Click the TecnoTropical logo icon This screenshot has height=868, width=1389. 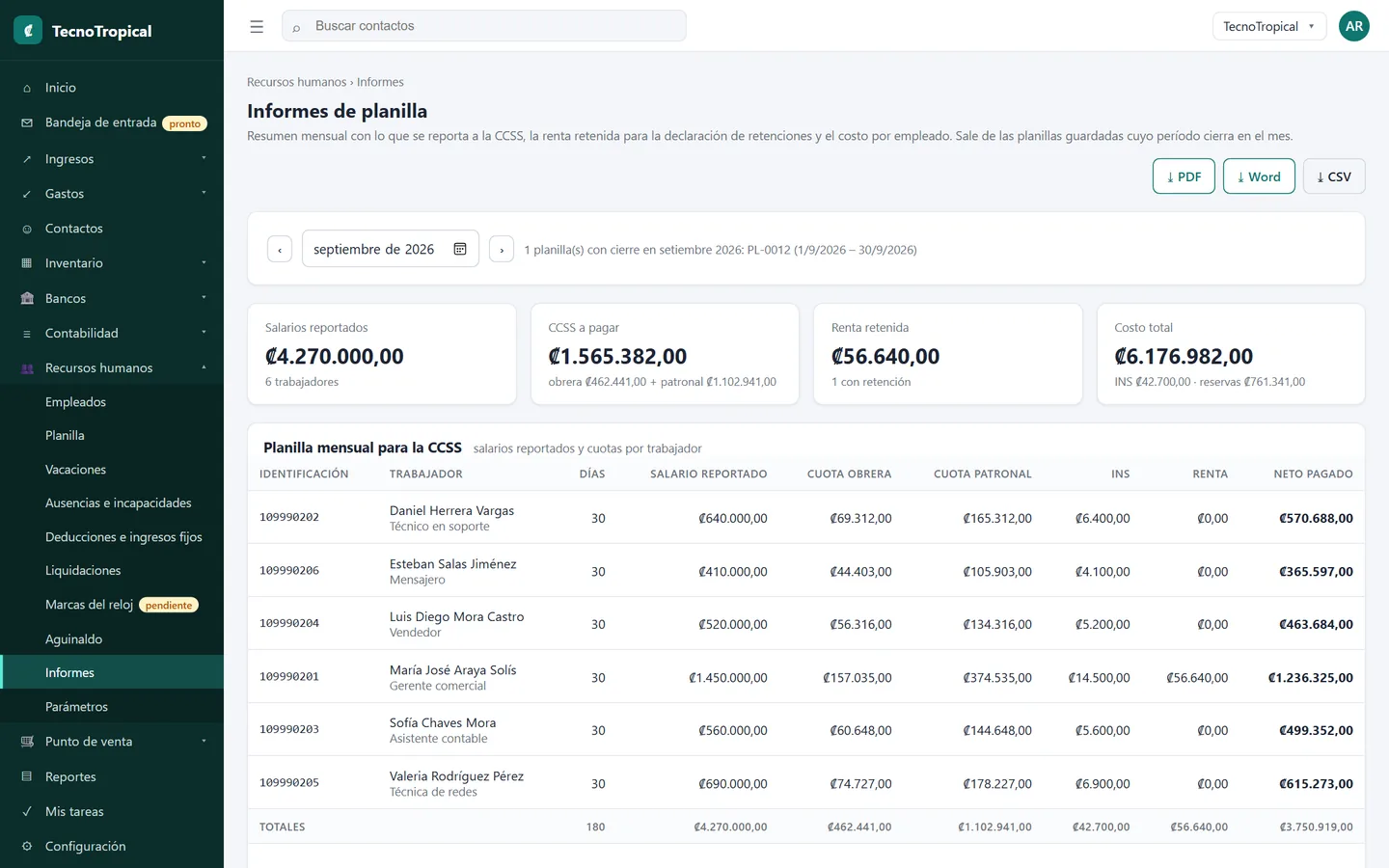[x=28, y=31]
